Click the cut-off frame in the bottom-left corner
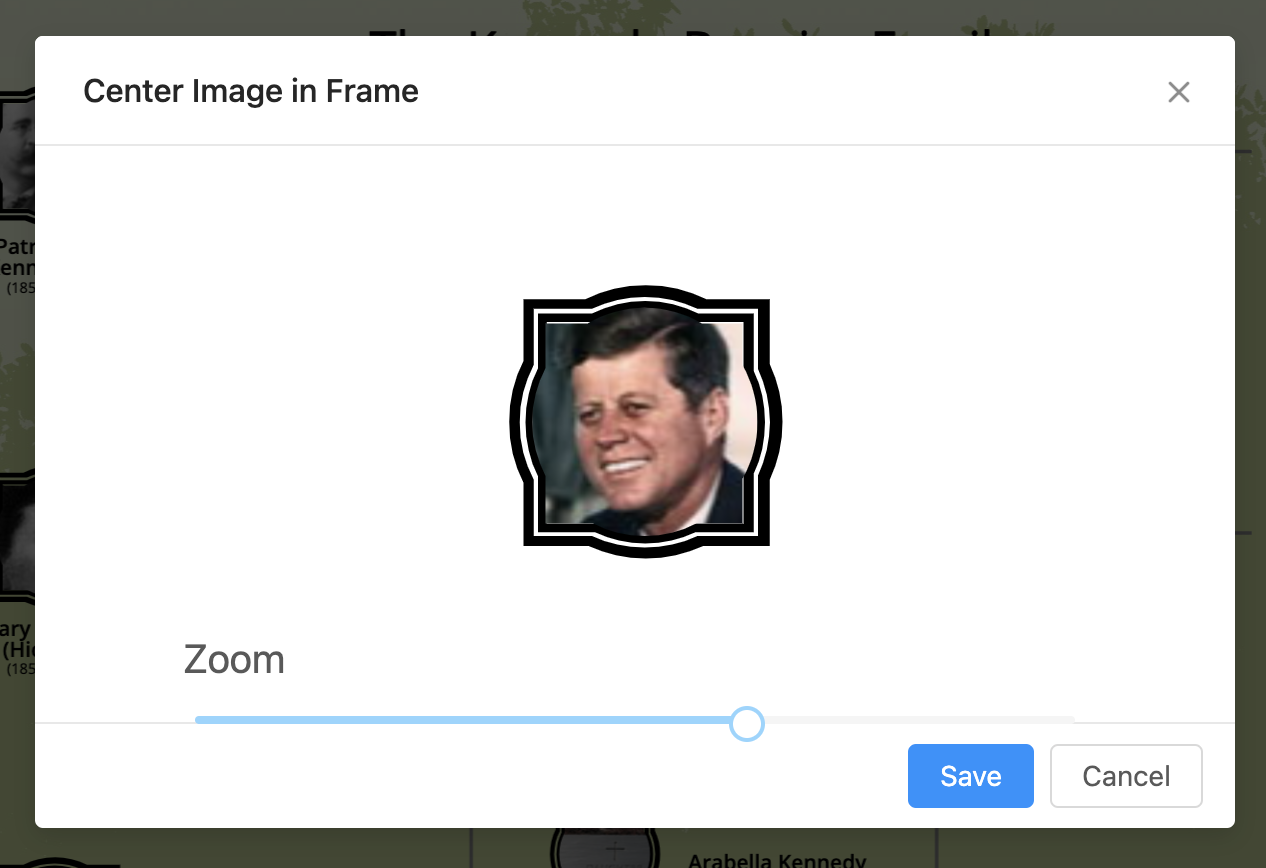1266x868 pixels. (60, 862)
